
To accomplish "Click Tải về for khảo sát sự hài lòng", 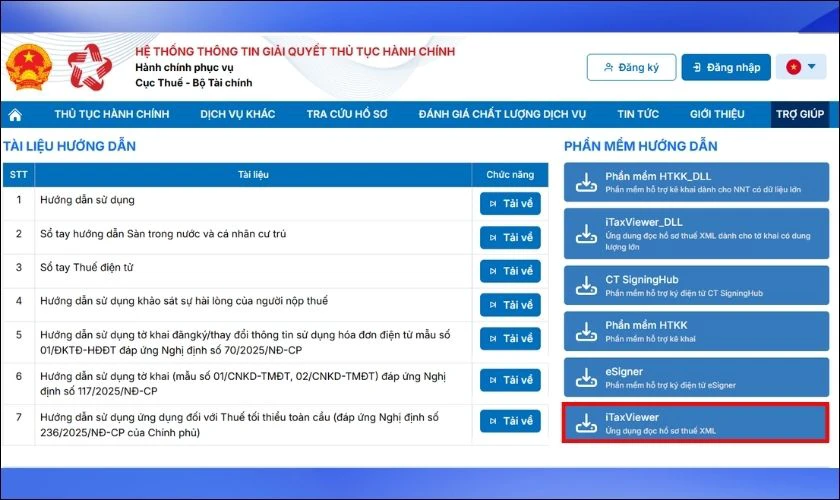I will click(510, 305).
